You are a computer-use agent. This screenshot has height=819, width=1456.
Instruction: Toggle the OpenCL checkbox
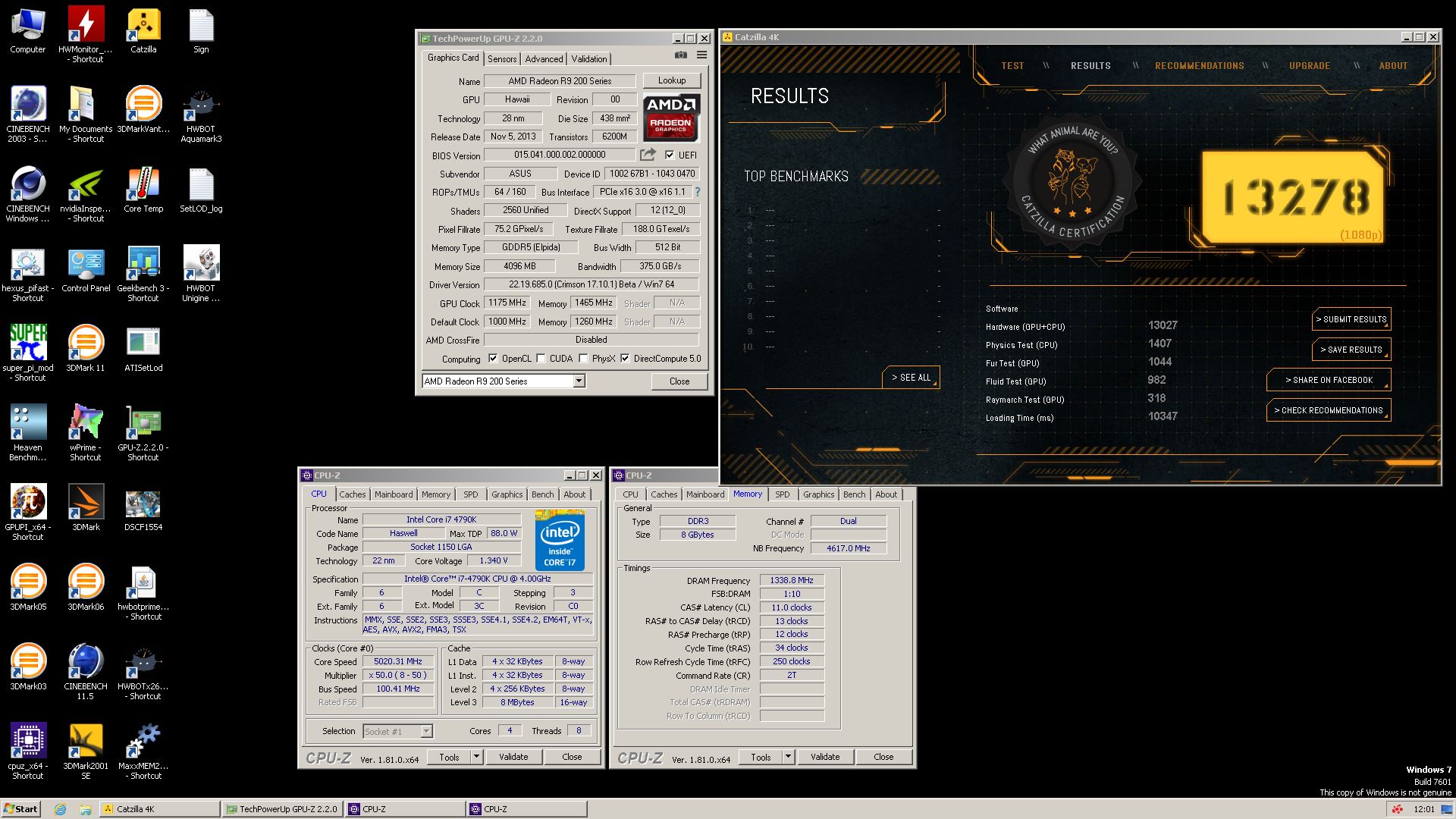(493, 359)
